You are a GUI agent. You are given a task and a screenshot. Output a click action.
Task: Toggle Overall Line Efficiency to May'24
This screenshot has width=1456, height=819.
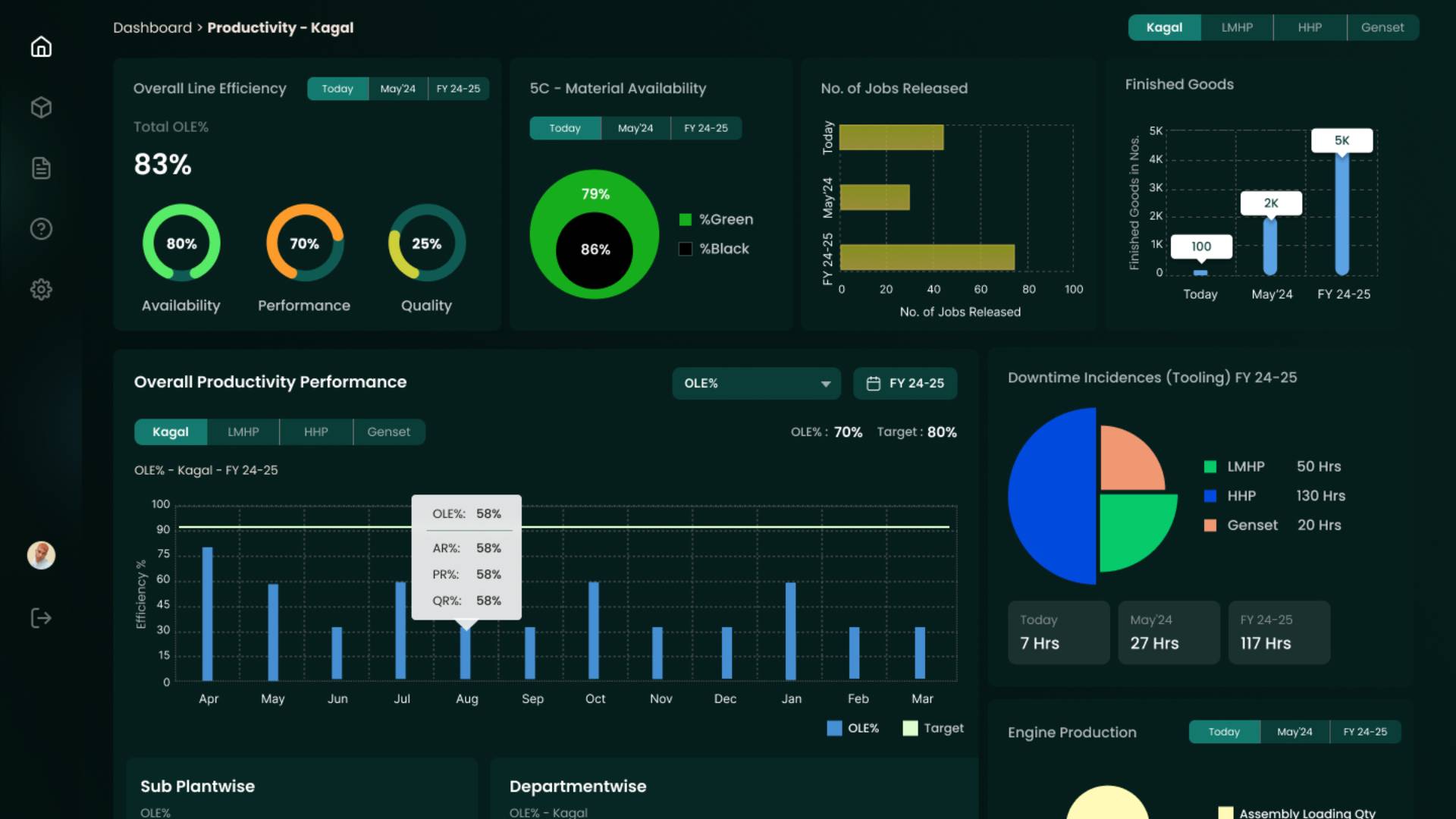(397, 89)
